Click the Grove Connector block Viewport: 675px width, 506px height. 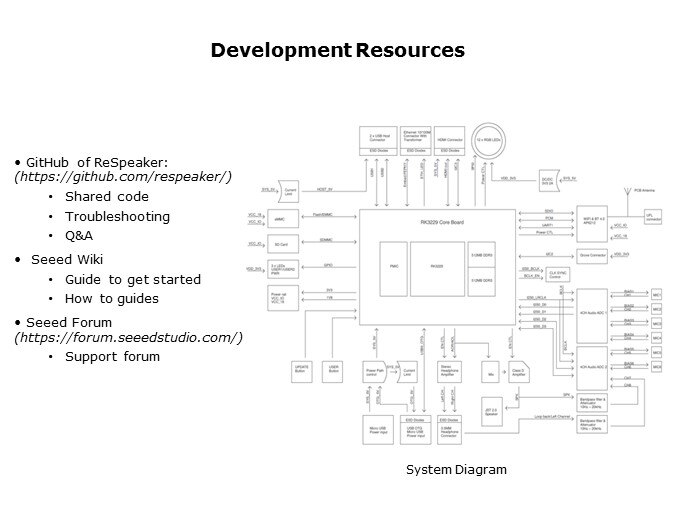click(594, 256)
